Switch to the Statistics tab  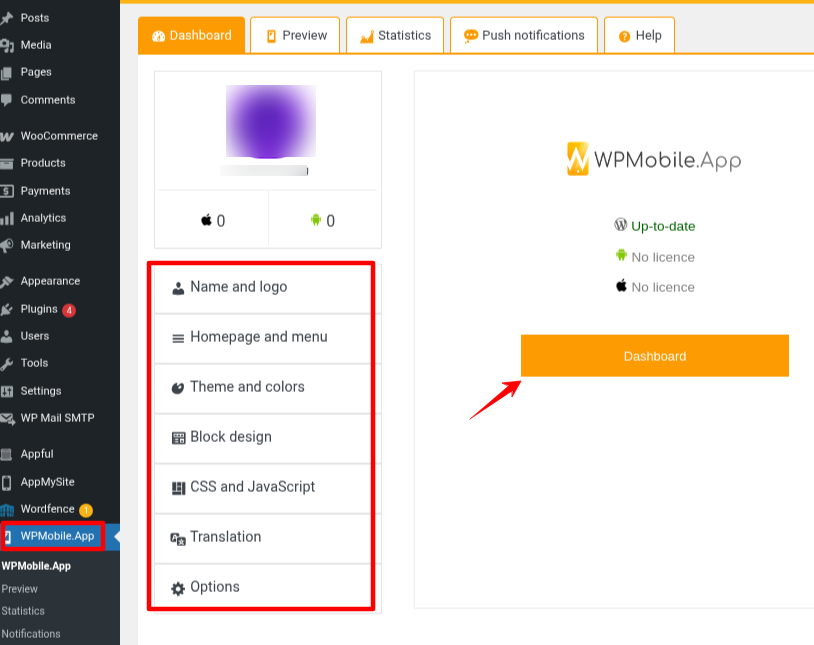(395, 35)
